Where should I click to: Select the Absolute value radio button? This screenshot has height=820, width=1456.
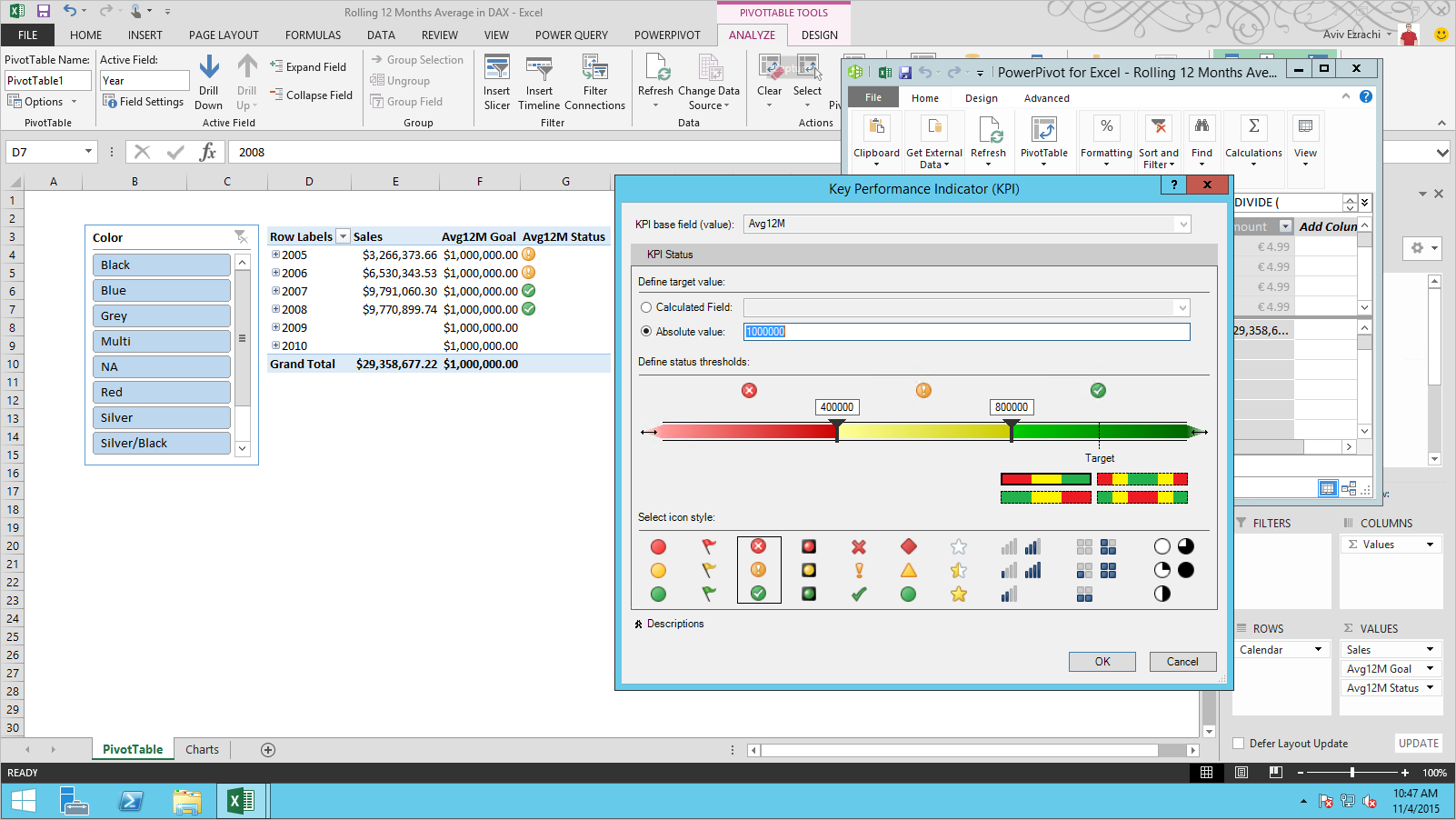click(646, 332)
